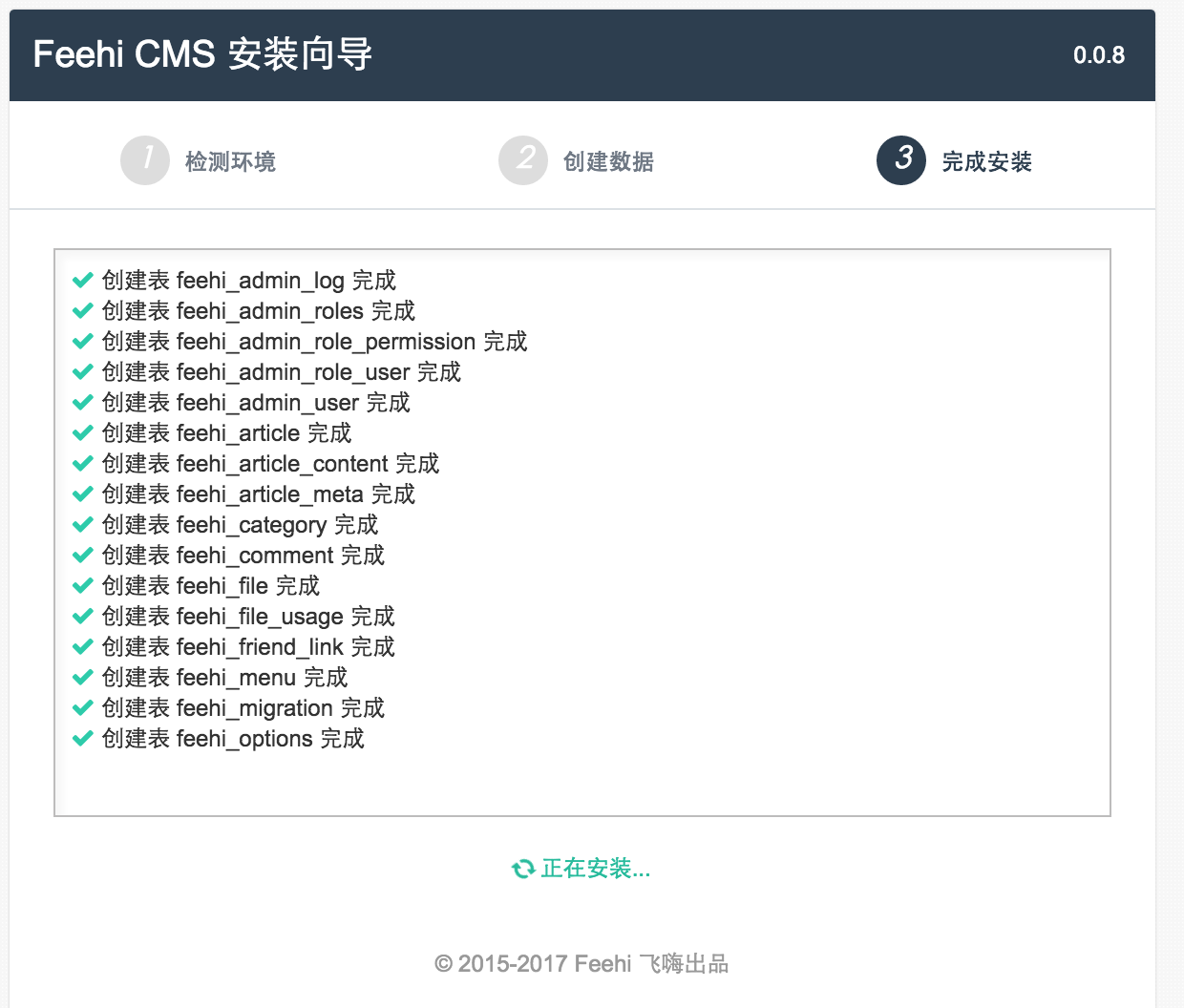Click the feehi_file_usage 完成 log line
This screenshot has height=1008, width=1184.
point(248,617)
